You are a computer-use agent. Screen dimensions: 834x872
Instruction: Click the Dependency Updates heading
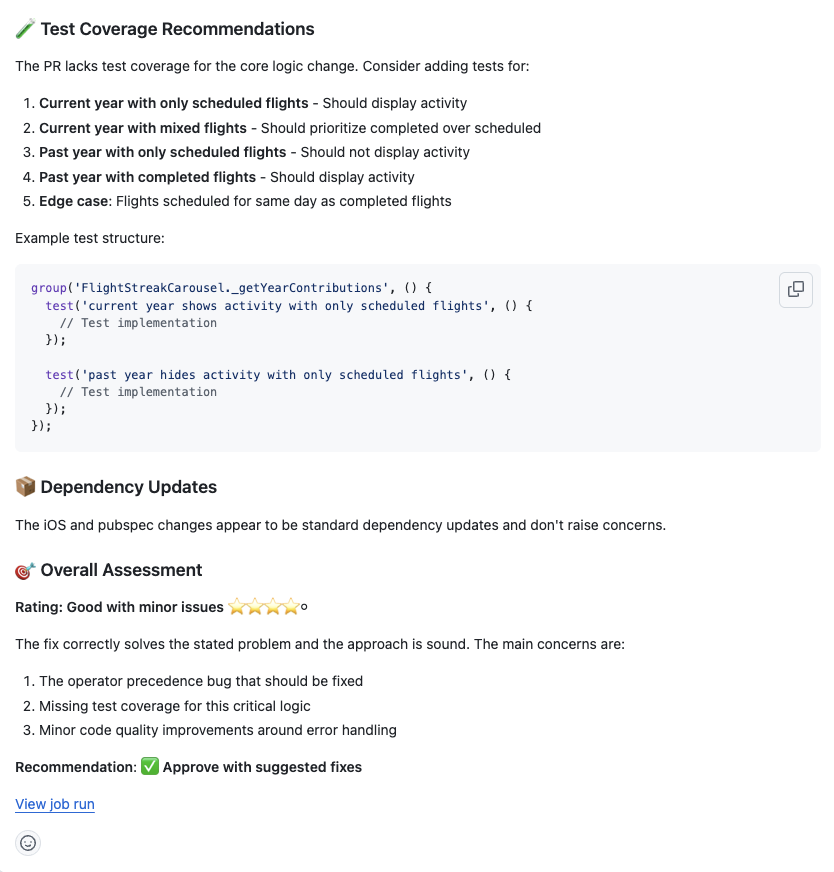[x=128, y=487]
